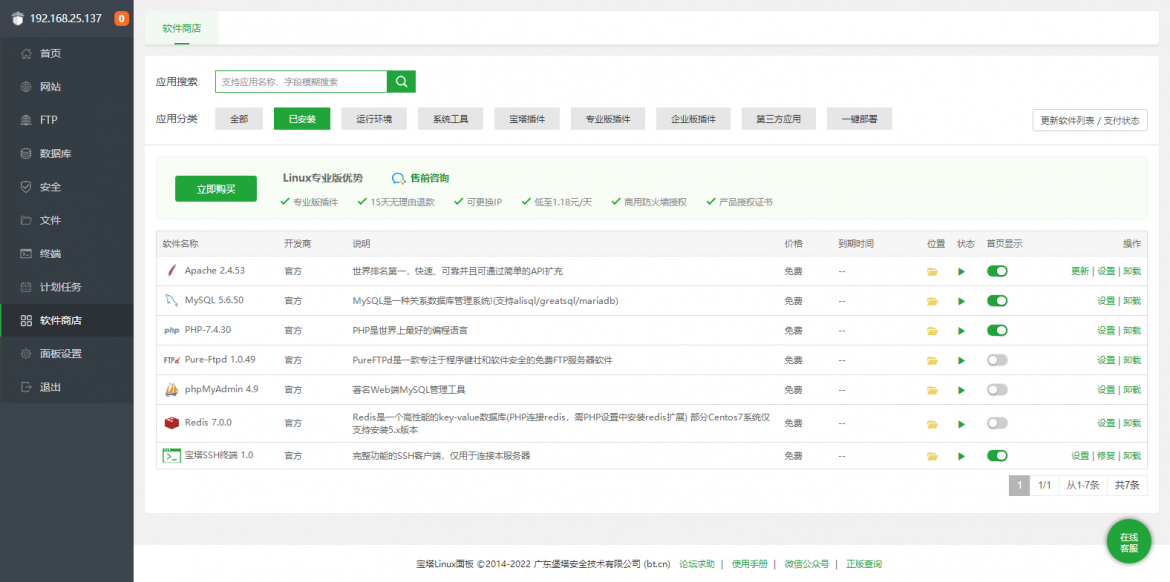Image resolution: width=1170 pixels, height=582 pixels.
Task: Open the MySQL row folder location icon
Action: pyautogui.click(x=932, y=301)
